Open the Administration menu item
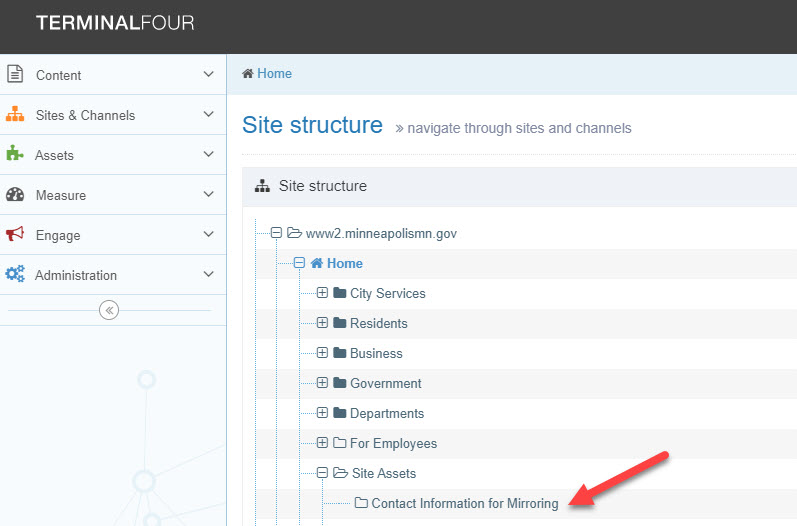 pyautogui.click(x=113, y=274)
